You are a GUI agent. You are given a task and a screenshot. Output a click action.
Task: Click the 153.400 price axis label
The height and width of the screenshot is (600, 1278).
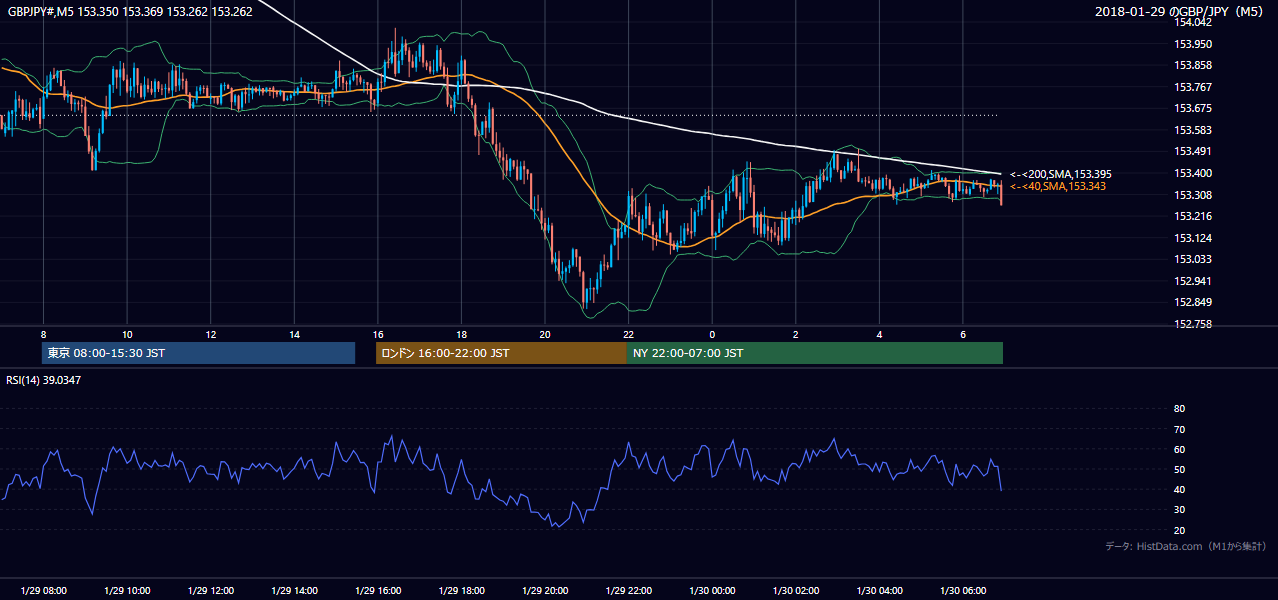[1191, 173]
